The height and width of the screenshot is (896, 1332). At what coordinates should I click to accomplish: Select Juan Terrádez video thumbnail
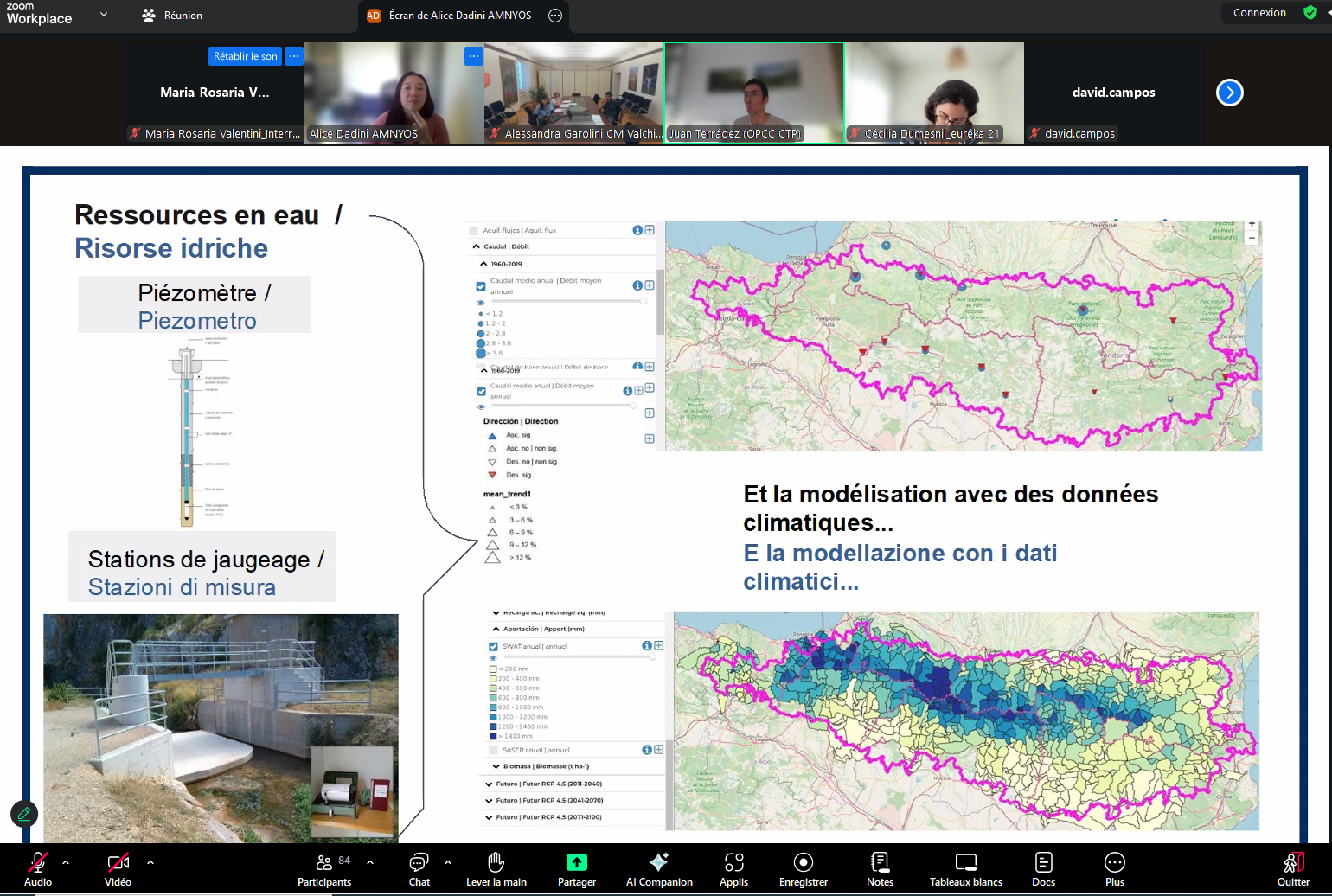pyautogui.click(x=754, y=93)
